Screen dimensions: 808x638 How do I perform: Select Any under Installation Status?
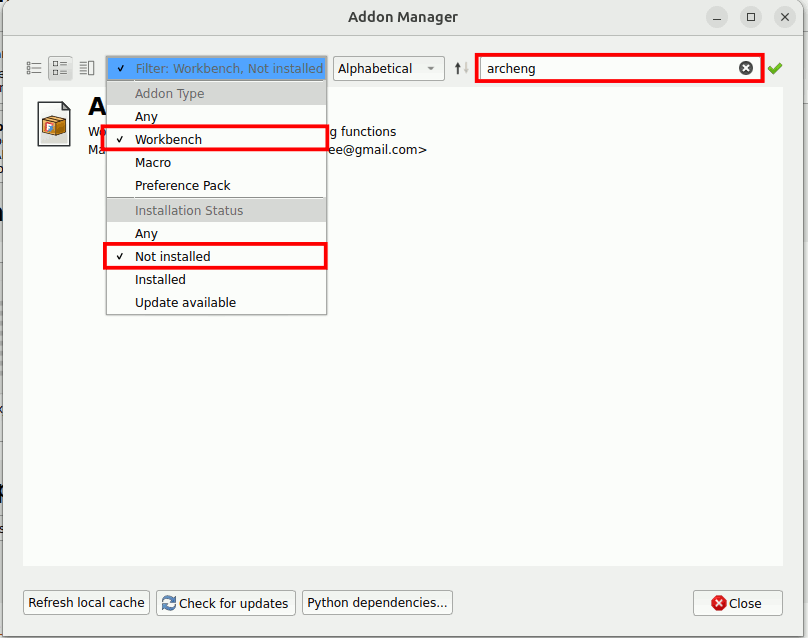tap(147, 233)
